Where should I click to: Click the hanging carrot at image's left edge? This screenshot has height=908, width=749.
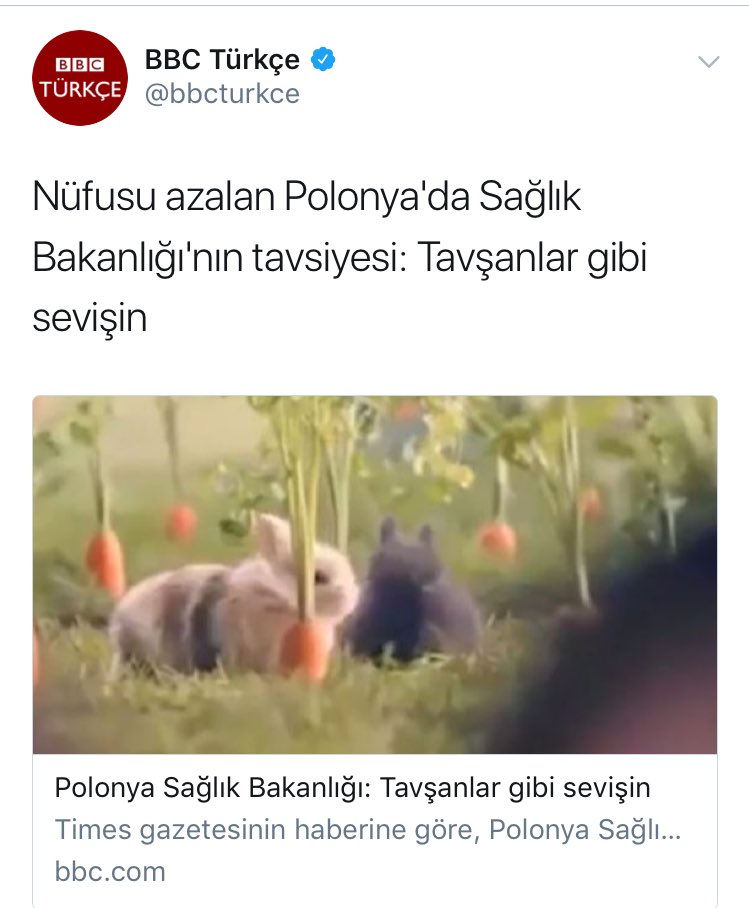[x=105, y=561]
